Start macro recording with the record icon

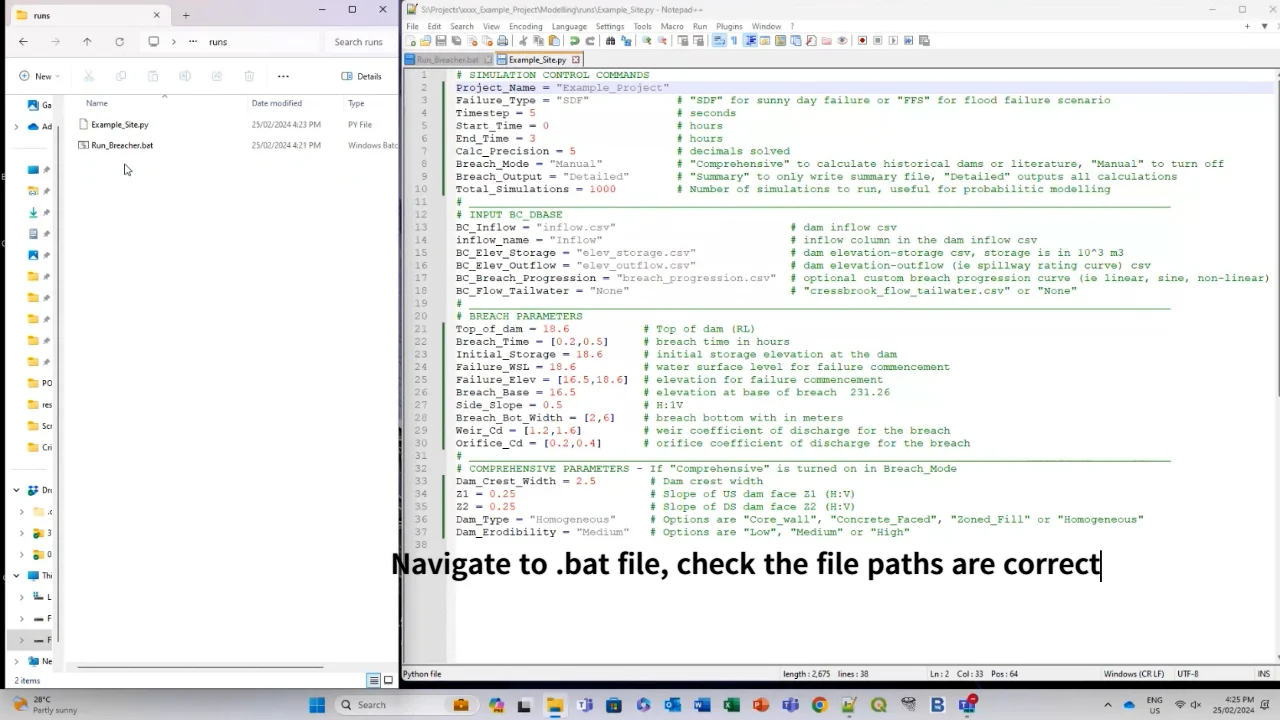coord(862,41)
